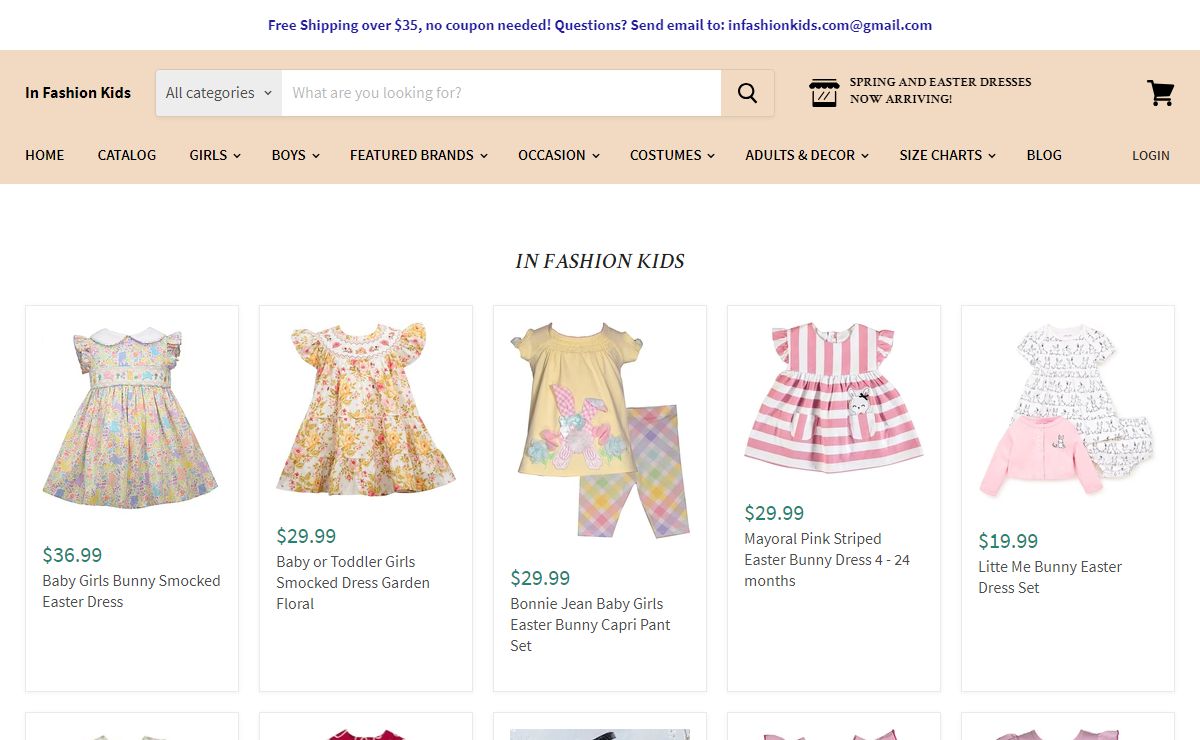This screenshot has width=1200, height=740.
Task: Go to the HOME page
Action: [x=45, y=155]
